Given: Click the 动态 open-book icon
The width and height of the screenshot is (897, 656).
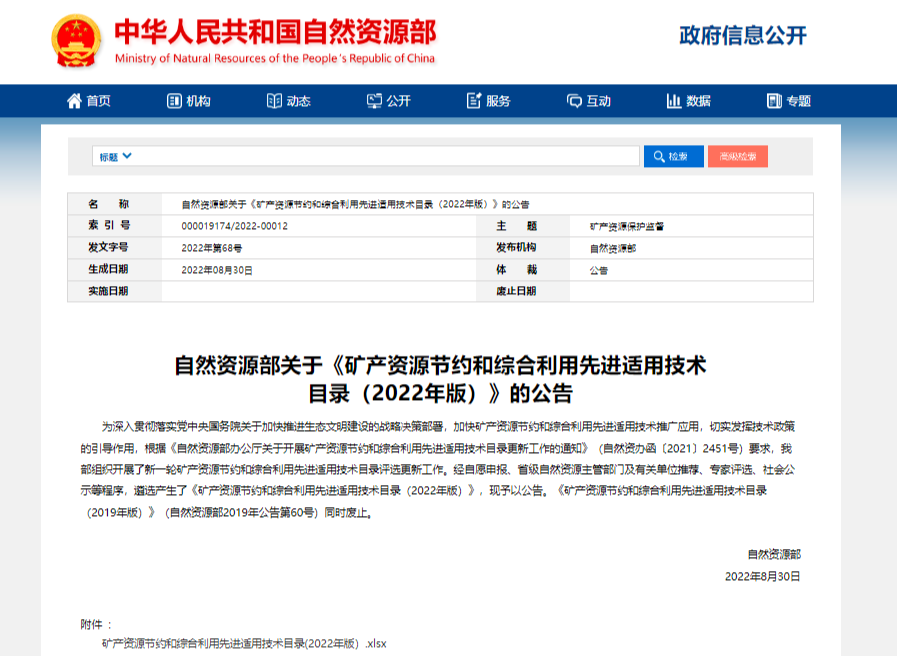Looking at the screenshot, I should click(x=274, y=101).
